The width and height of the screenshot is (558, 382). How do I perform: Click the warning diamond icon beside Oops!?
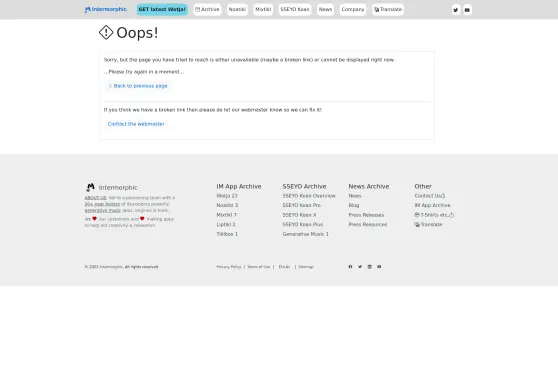pos(106,32)
